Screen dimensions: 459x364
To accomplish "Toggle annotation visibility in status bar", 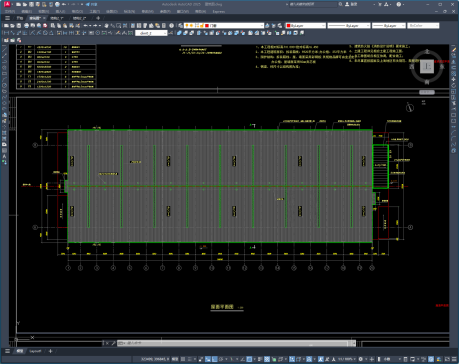I will [x=321, y=359].
